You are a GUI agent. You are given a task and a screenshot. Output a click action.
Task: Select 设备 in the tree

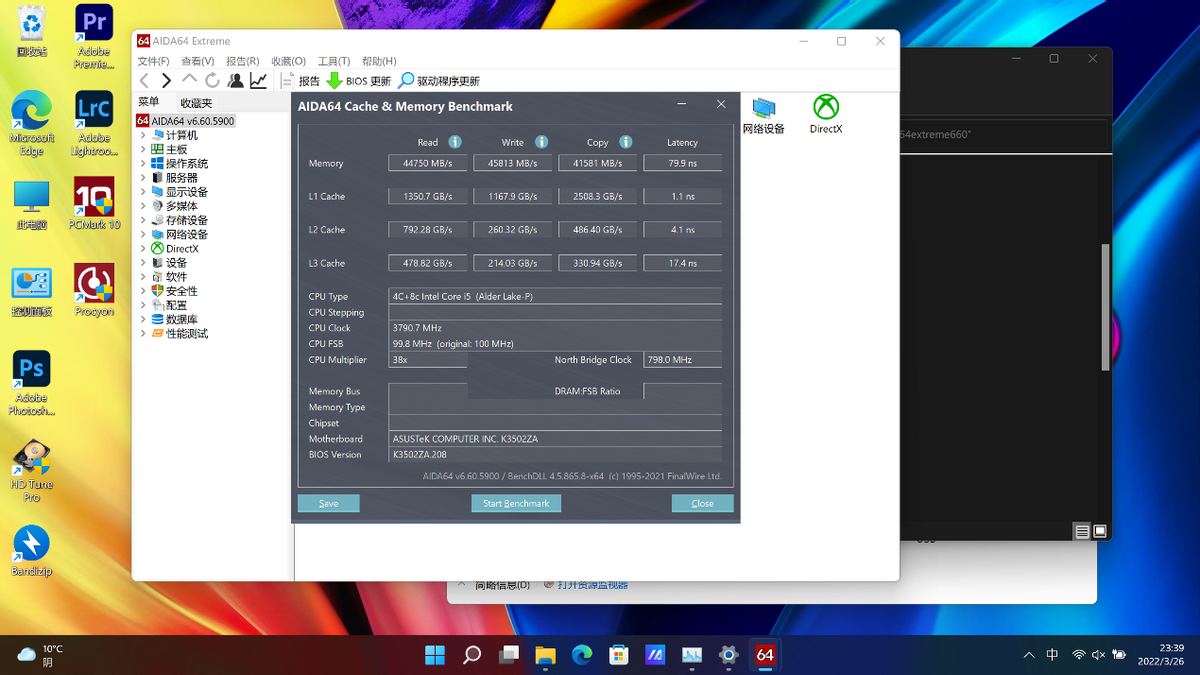click(169, 263)
